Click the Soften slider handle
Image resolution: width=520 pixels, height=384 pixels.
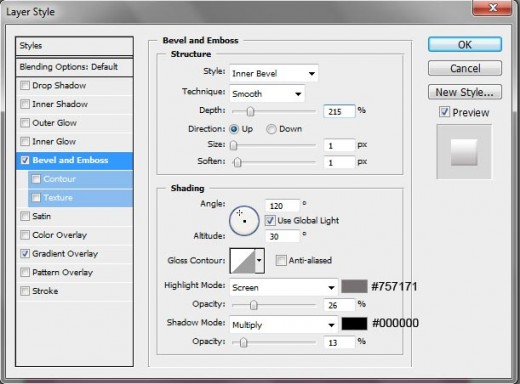(x=237, y=162)
